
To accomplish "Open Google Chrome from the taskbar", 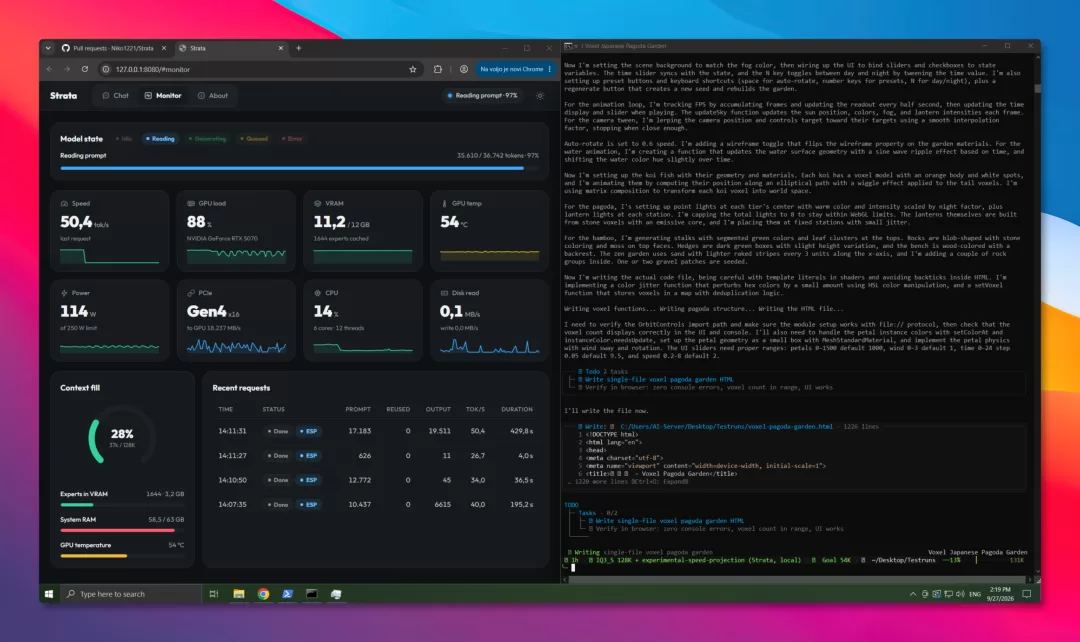I will tap(263, 594).
